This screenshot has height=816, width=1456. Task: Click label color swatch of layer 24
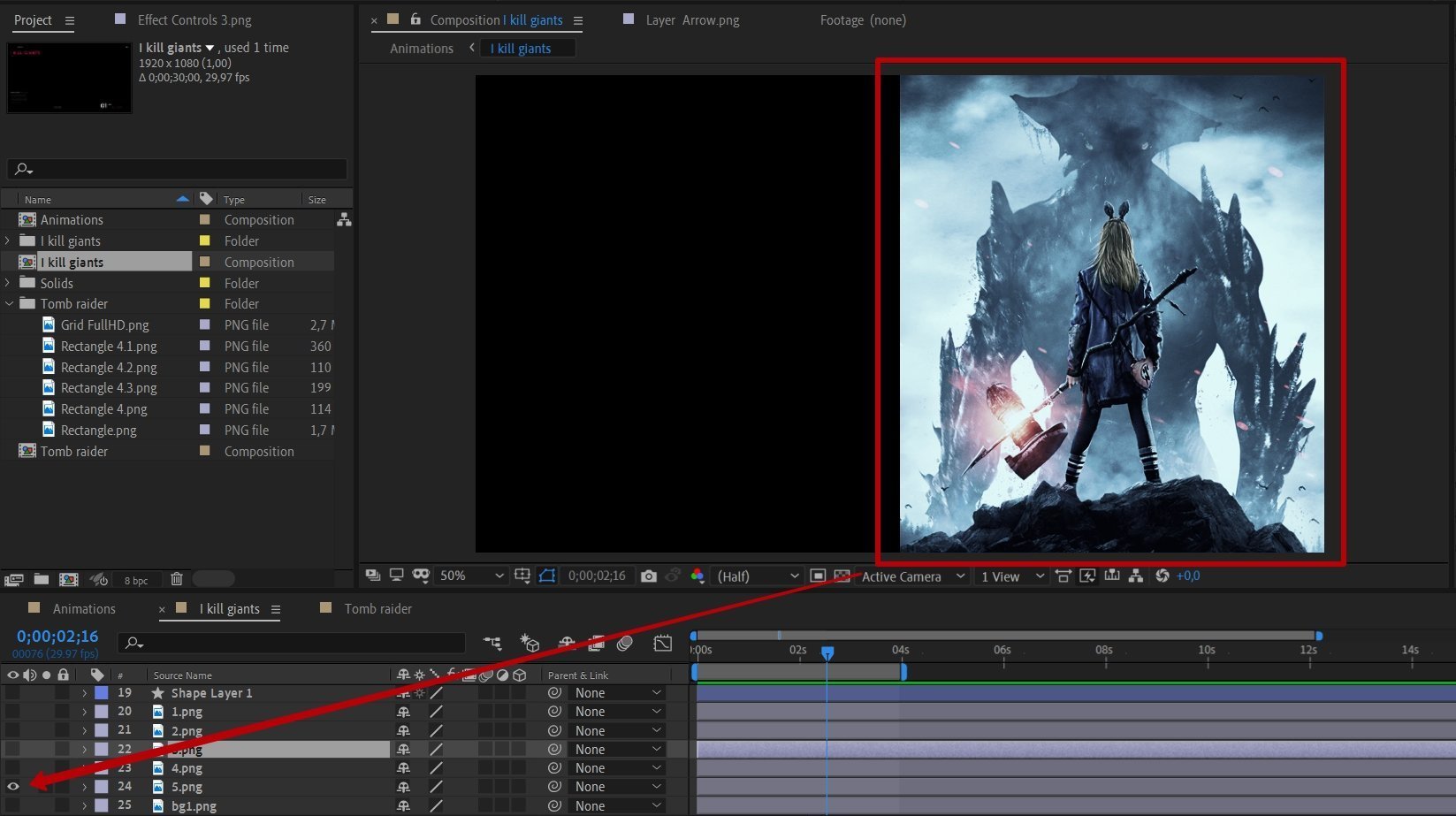102,787
